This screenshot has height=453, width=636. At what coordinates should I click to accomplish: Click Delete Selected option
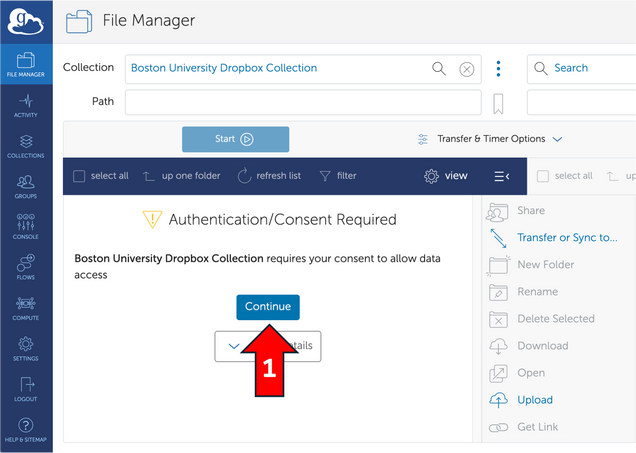(x=541, y=319)
